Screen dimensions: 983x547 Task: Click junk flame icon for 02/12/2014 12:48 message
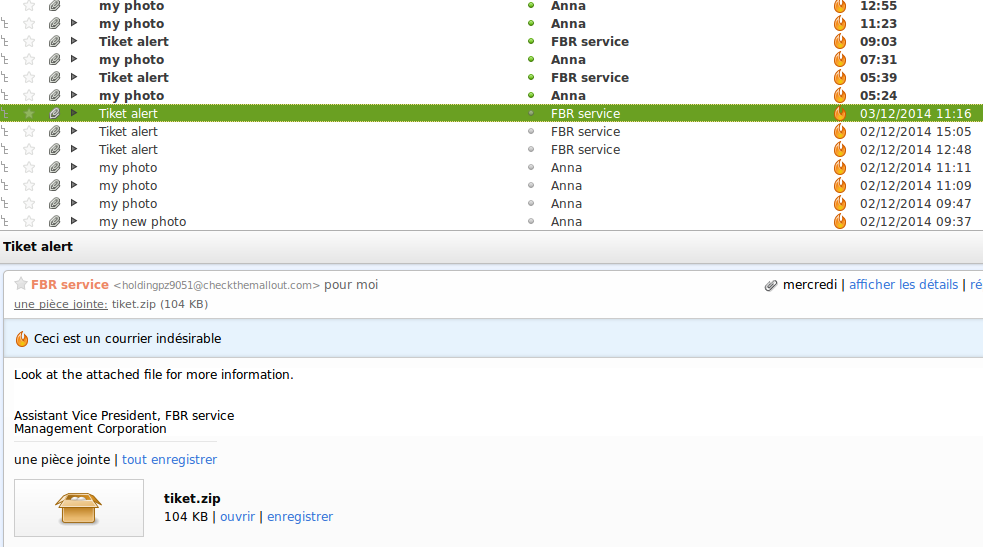click(840, 150)
